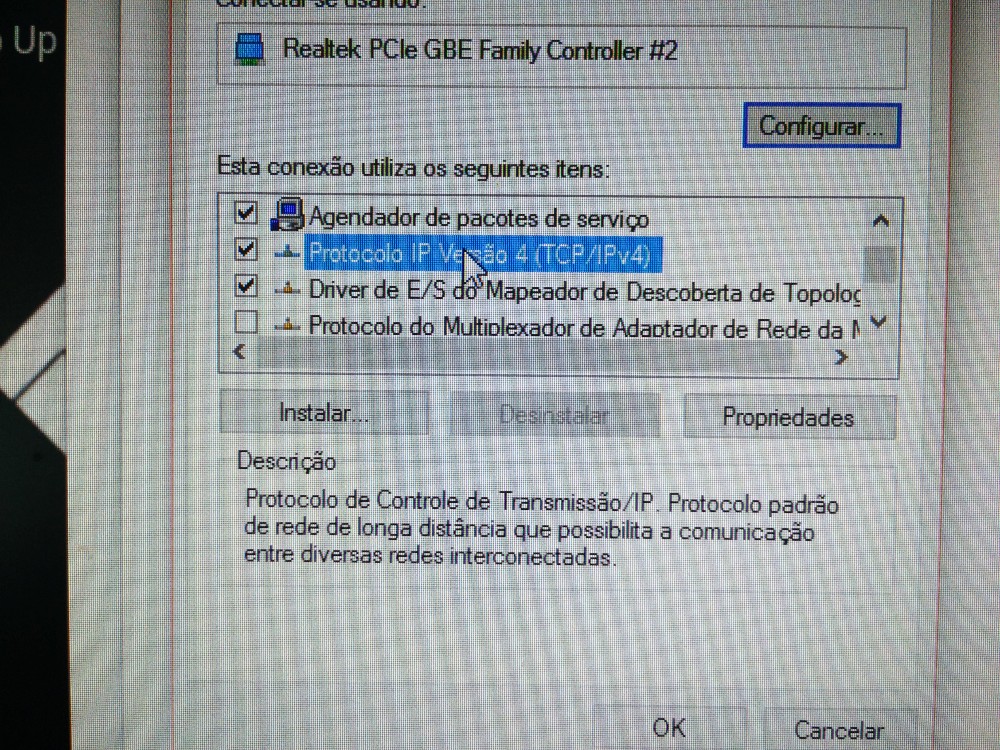Disable Driver de E/S do Mapeador checkbox

pyautogui.click(x=246, y=286)
